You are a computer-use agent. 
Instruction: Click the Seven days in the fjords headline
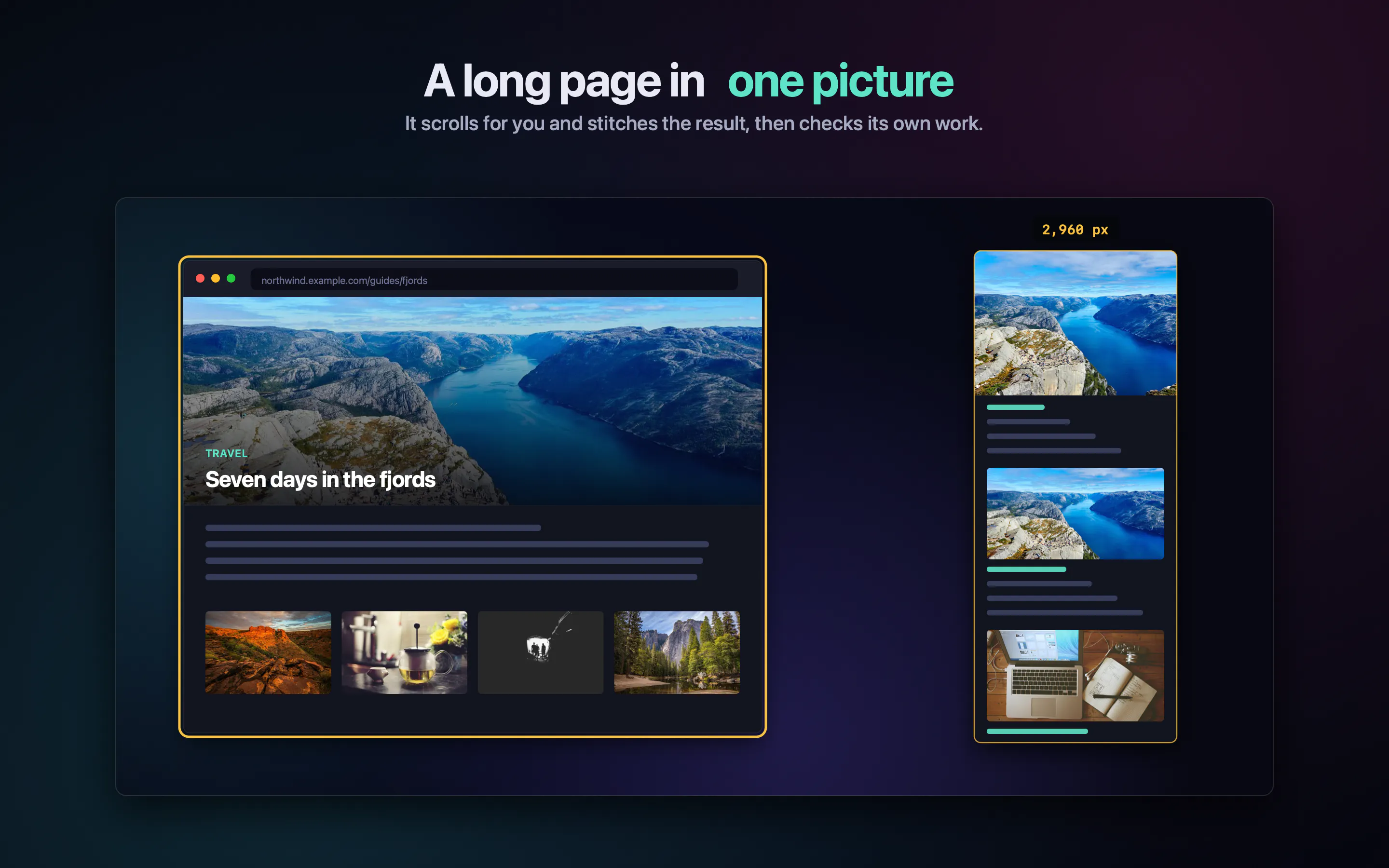(x=320, y=480)
